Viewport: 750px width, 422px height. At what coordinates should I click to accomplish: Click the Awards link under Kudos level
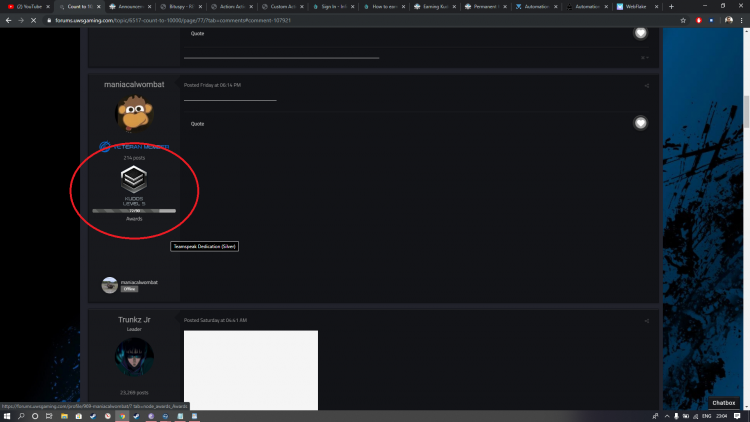click(x=133, y=218)
